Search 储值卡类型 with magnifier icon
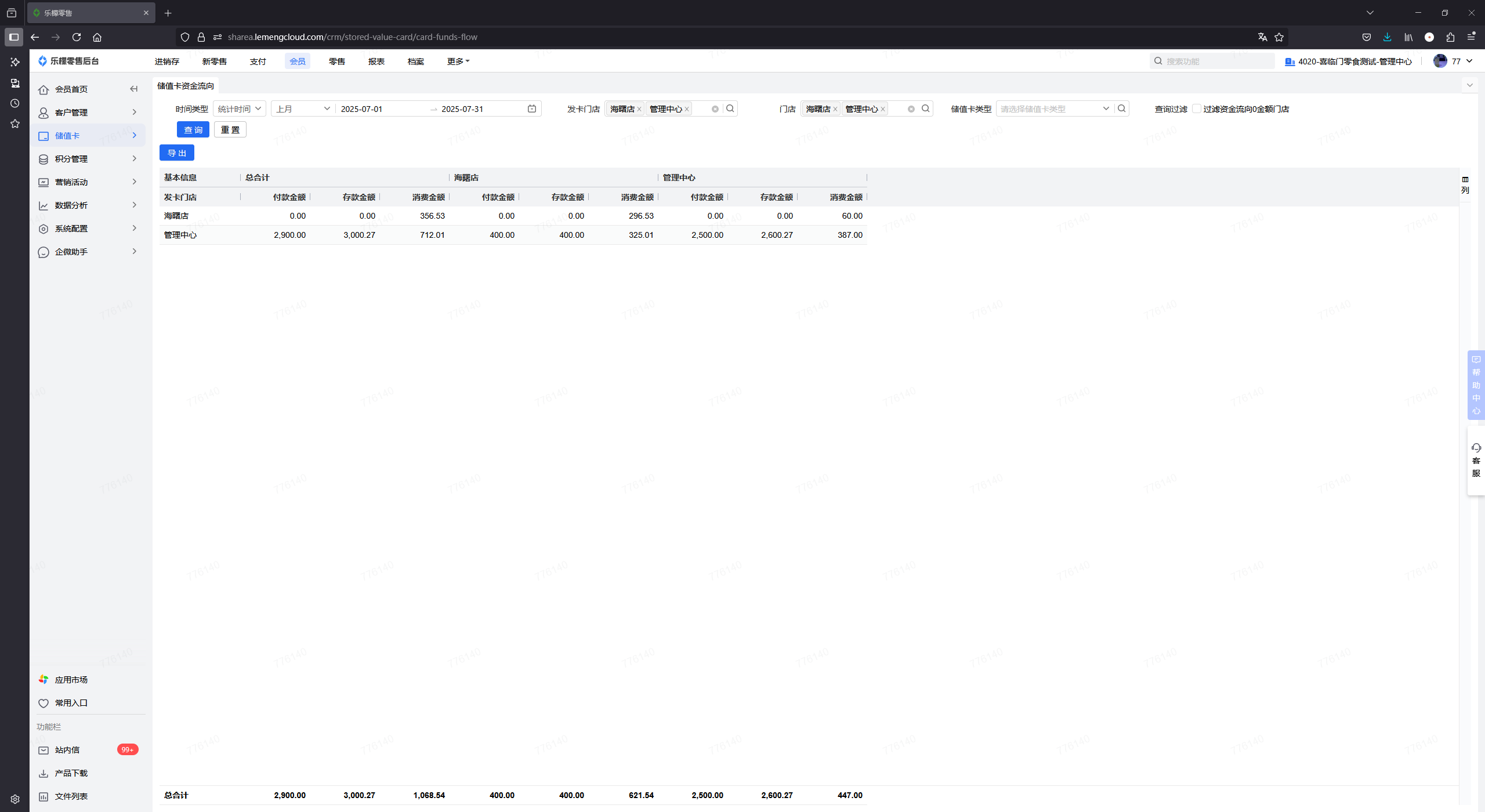This screenshot has width=1485, height=812. click(1122, 108)
